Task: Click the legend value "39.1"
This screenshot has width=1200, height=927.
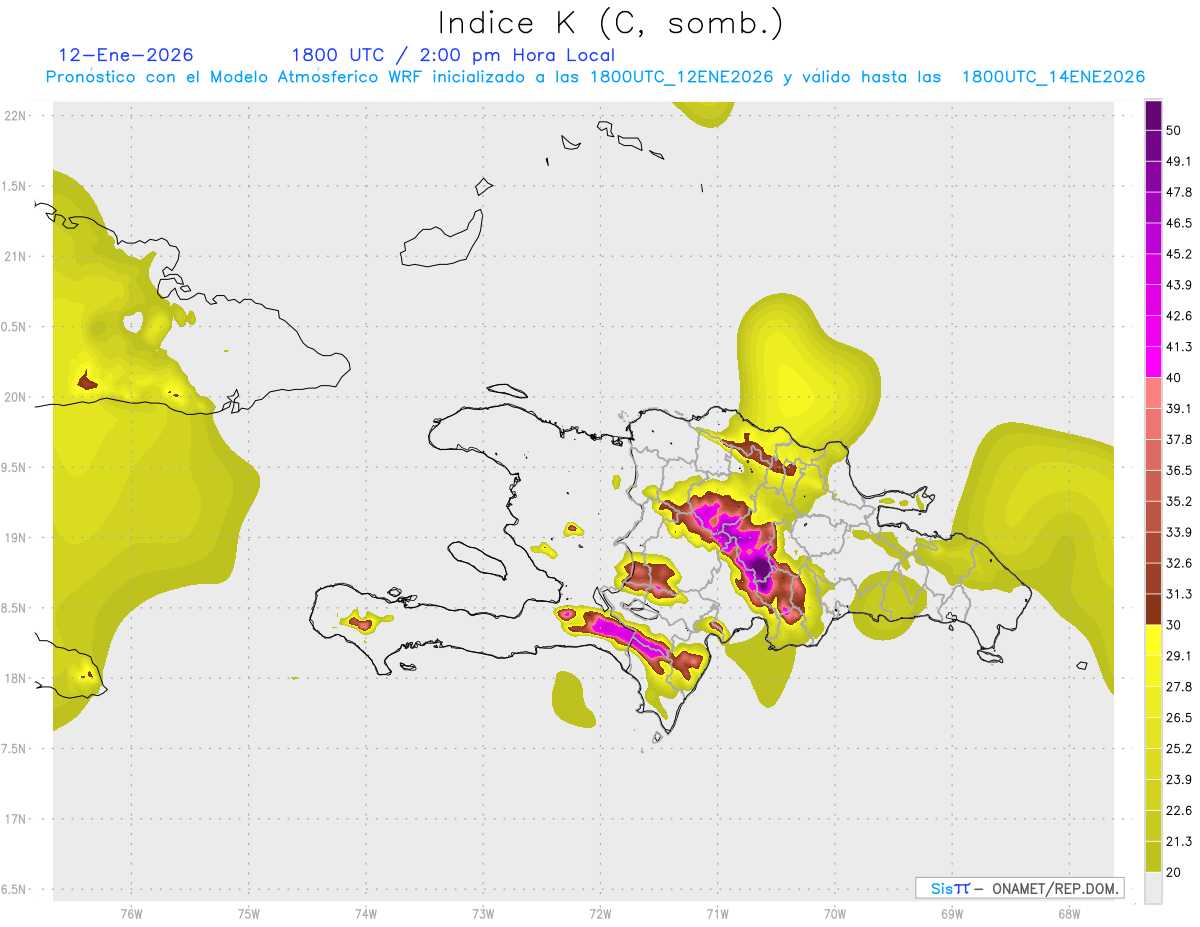Action: [x=1179, y=409]
